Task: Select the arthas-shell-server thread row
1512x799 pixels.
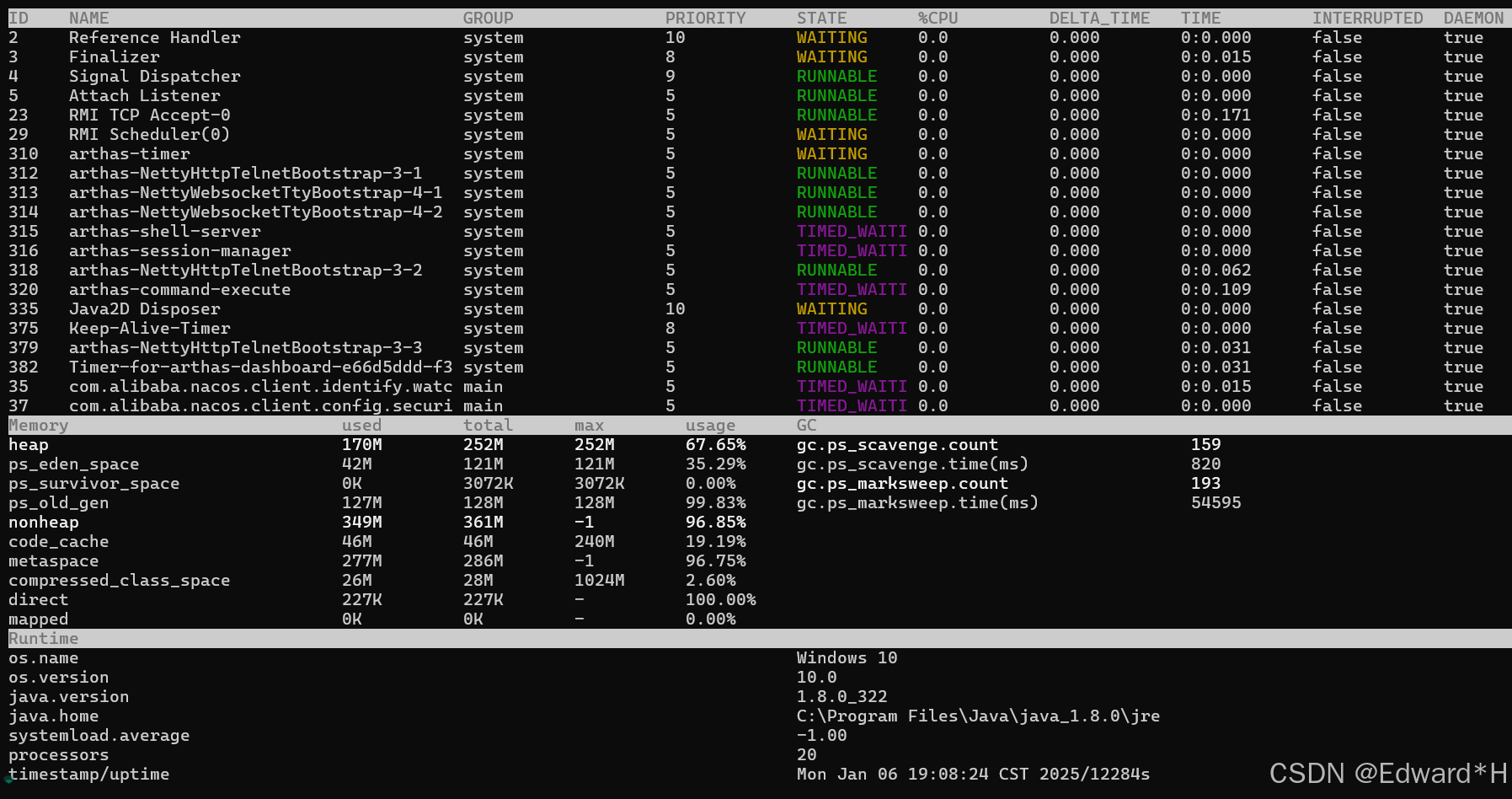Action: [165, 231]
